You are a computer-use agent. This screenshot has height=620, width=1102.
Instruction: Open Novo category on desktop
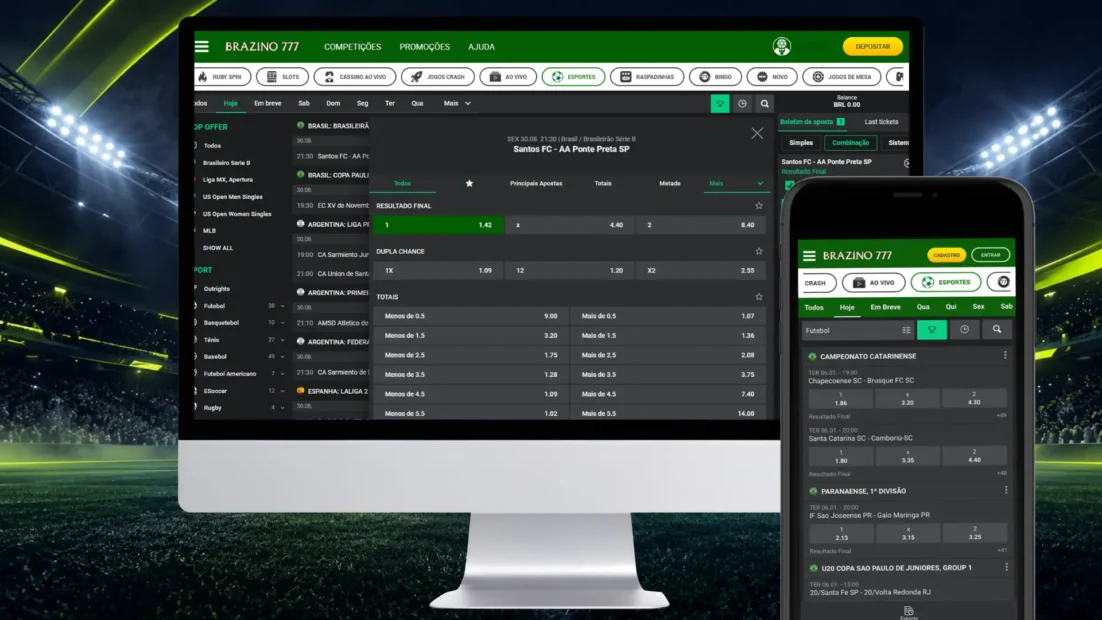click(772, 77)
